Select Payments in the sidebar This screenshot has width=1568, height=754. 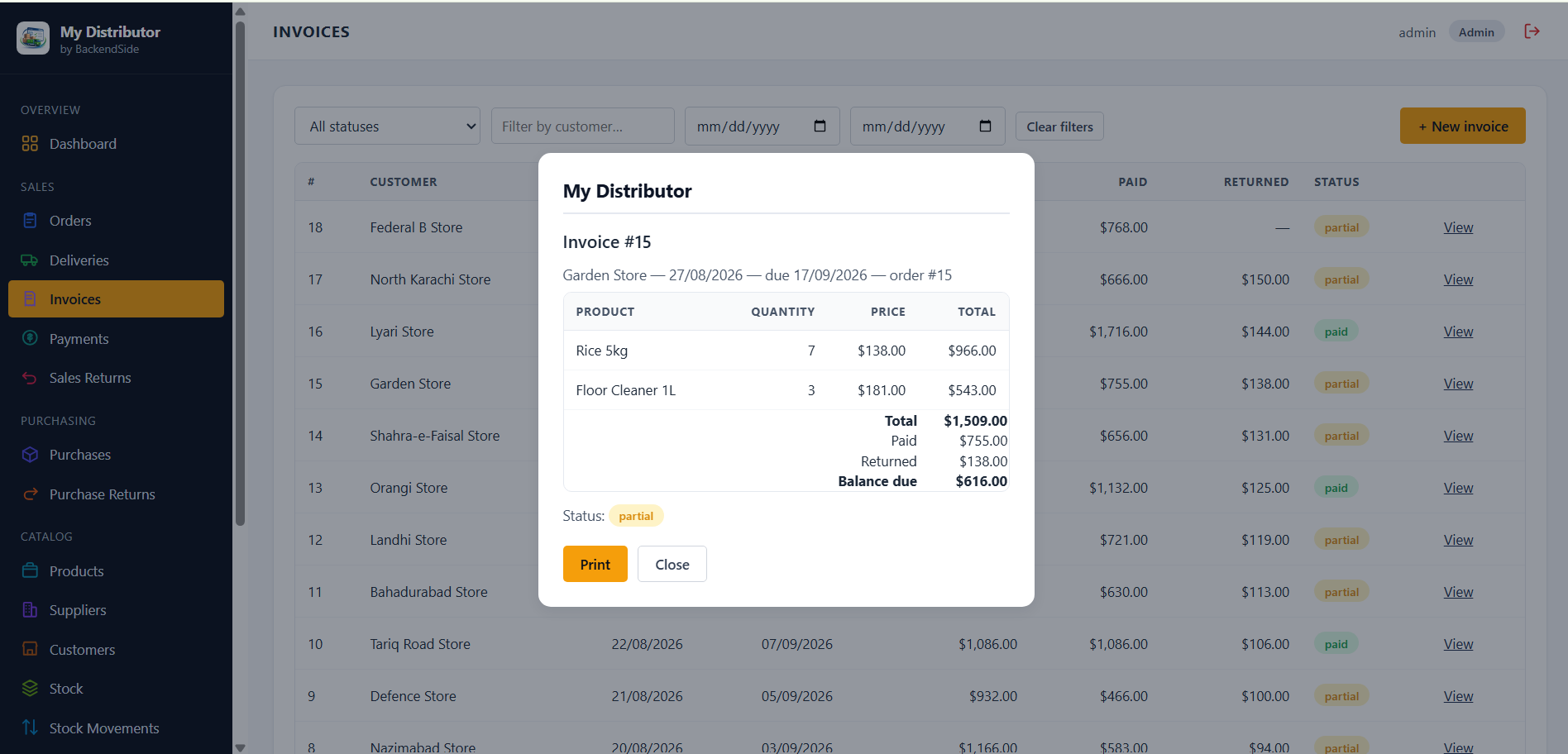click(x=116, y=338)
